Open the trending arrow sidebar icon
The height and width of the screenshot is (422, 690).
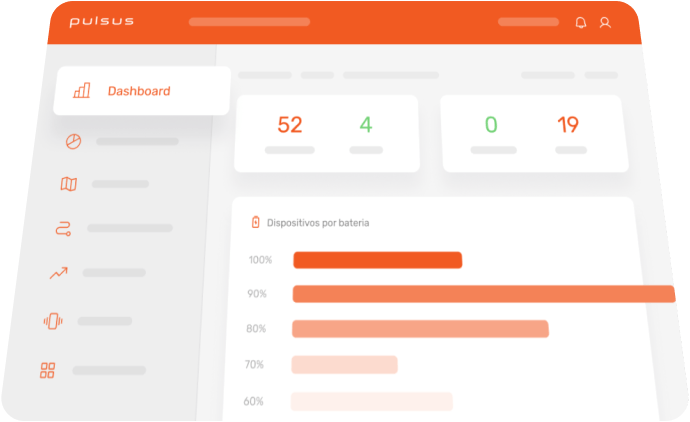click(x=59, y=273)
